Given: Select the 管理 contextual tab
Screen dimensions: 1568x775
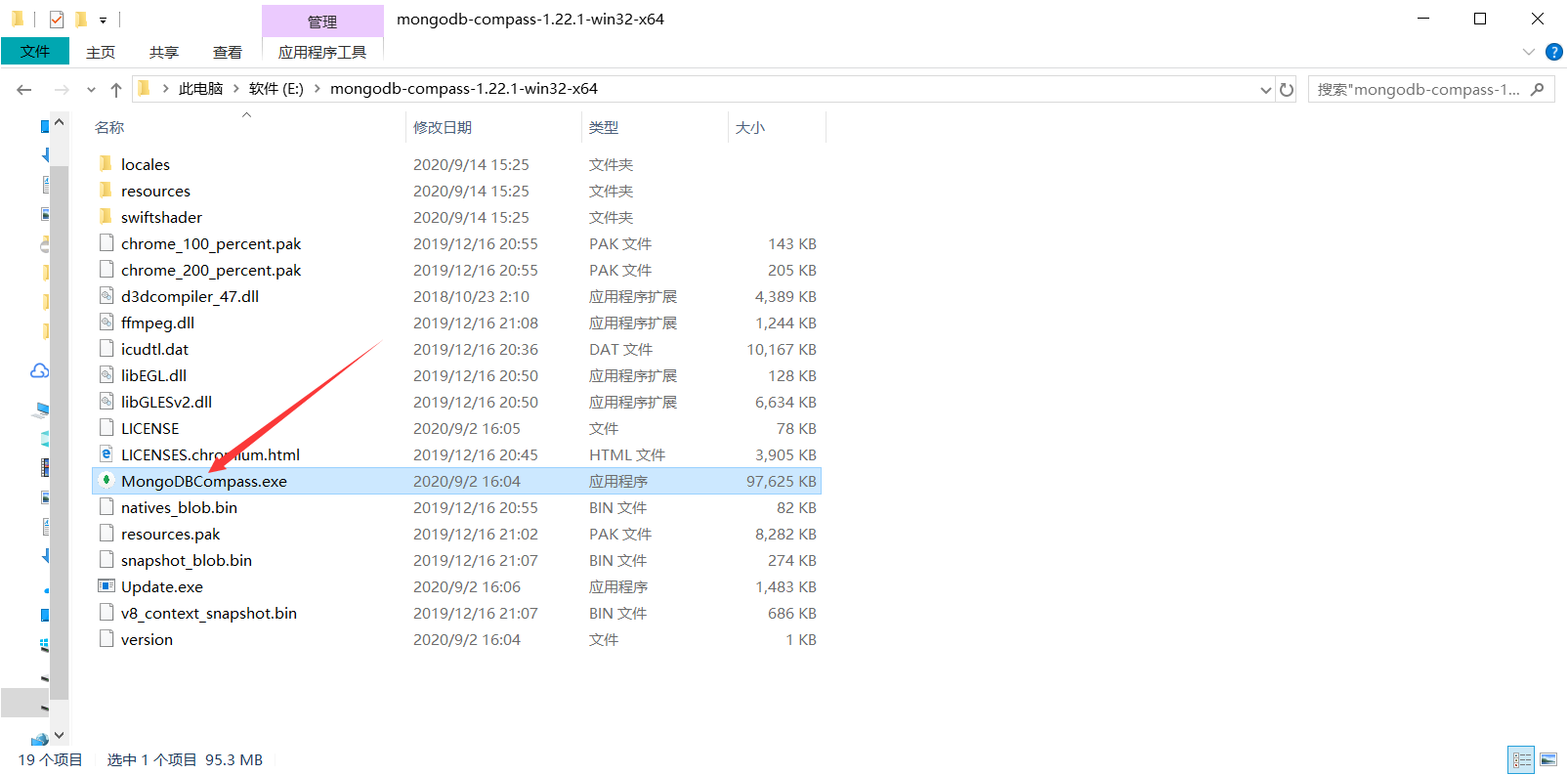Looking at the screenshot, I should click(322, 22).
